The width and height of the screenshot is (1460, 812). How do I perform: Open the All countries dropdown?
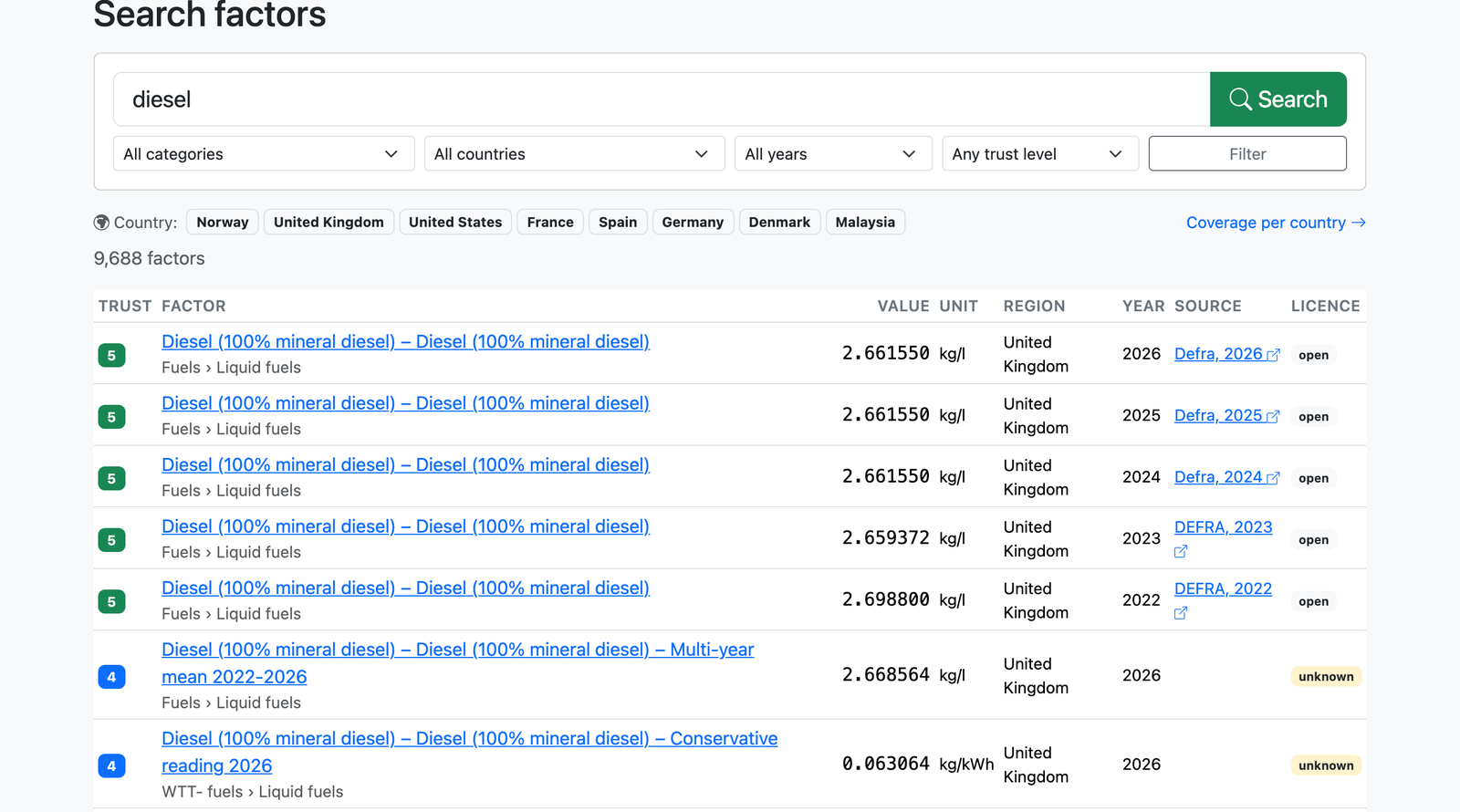[574, 154]
